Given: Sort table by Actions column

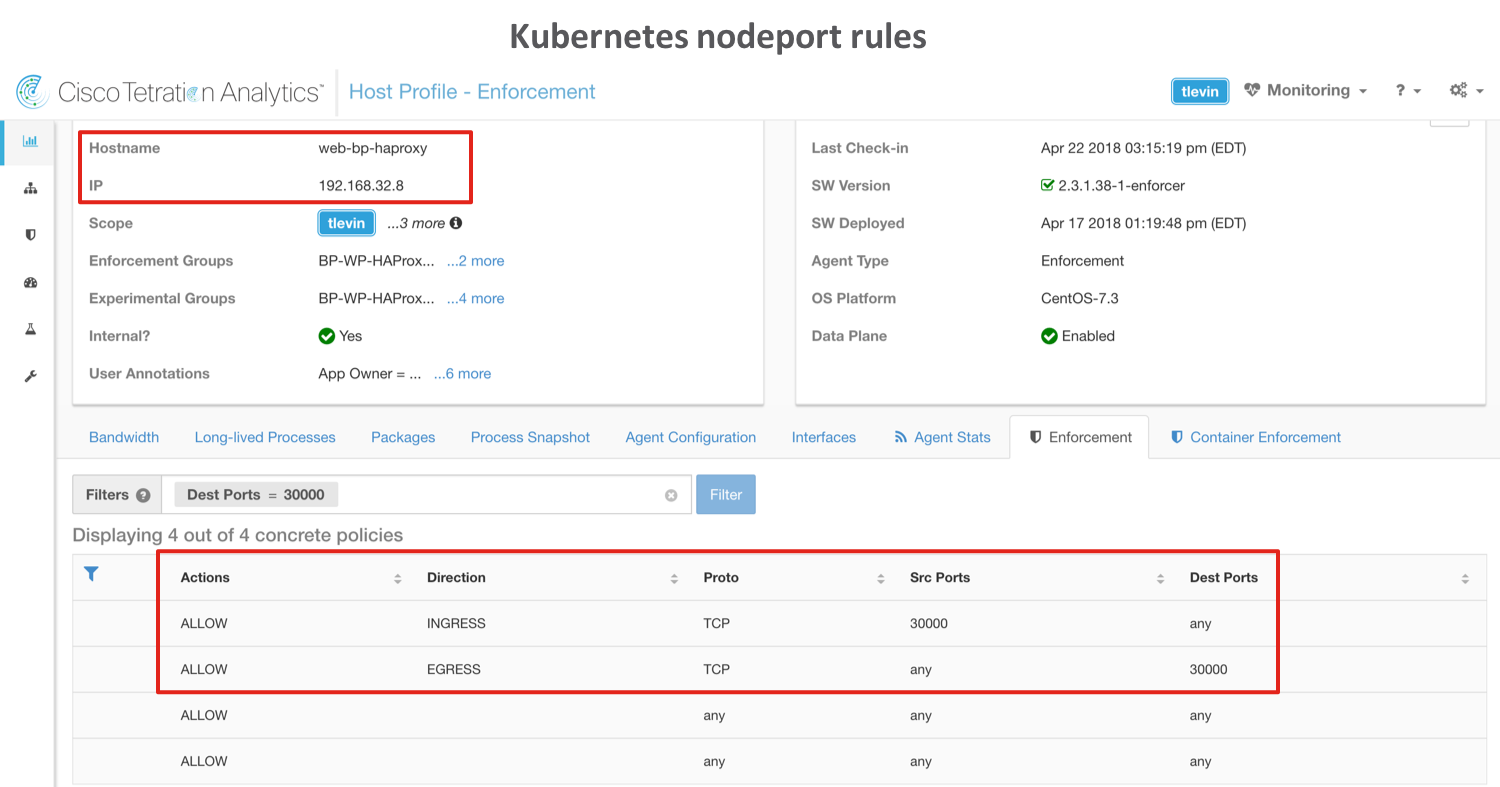Looking at the screenshot, I should 397,578.
